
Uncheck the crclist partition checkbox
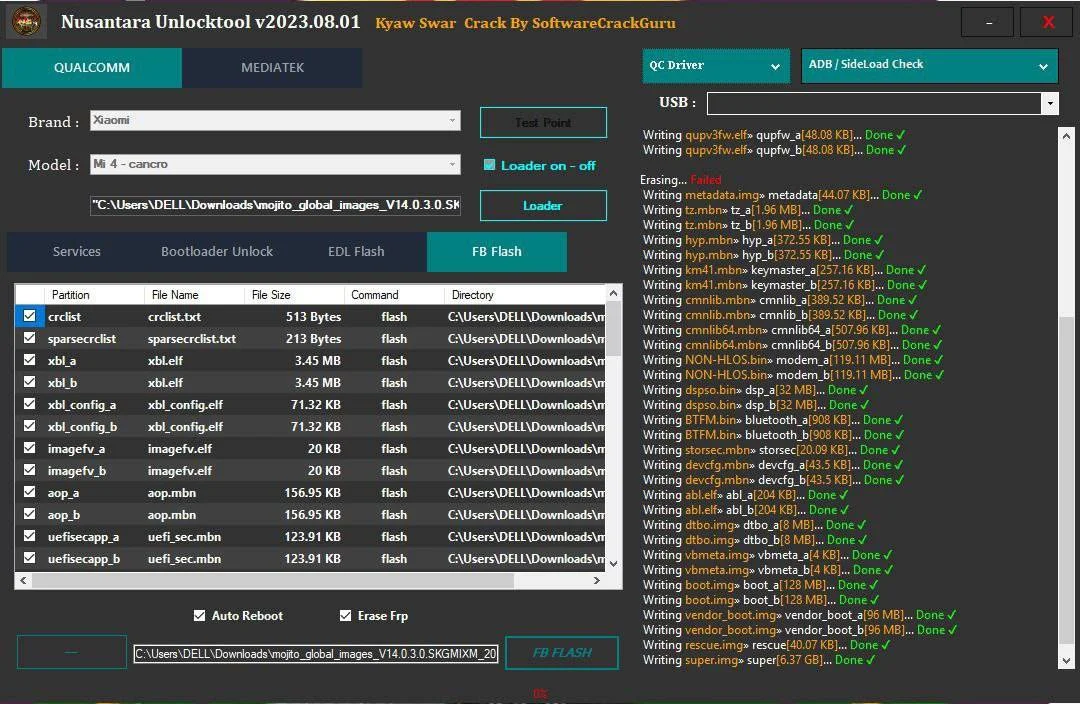29,315
